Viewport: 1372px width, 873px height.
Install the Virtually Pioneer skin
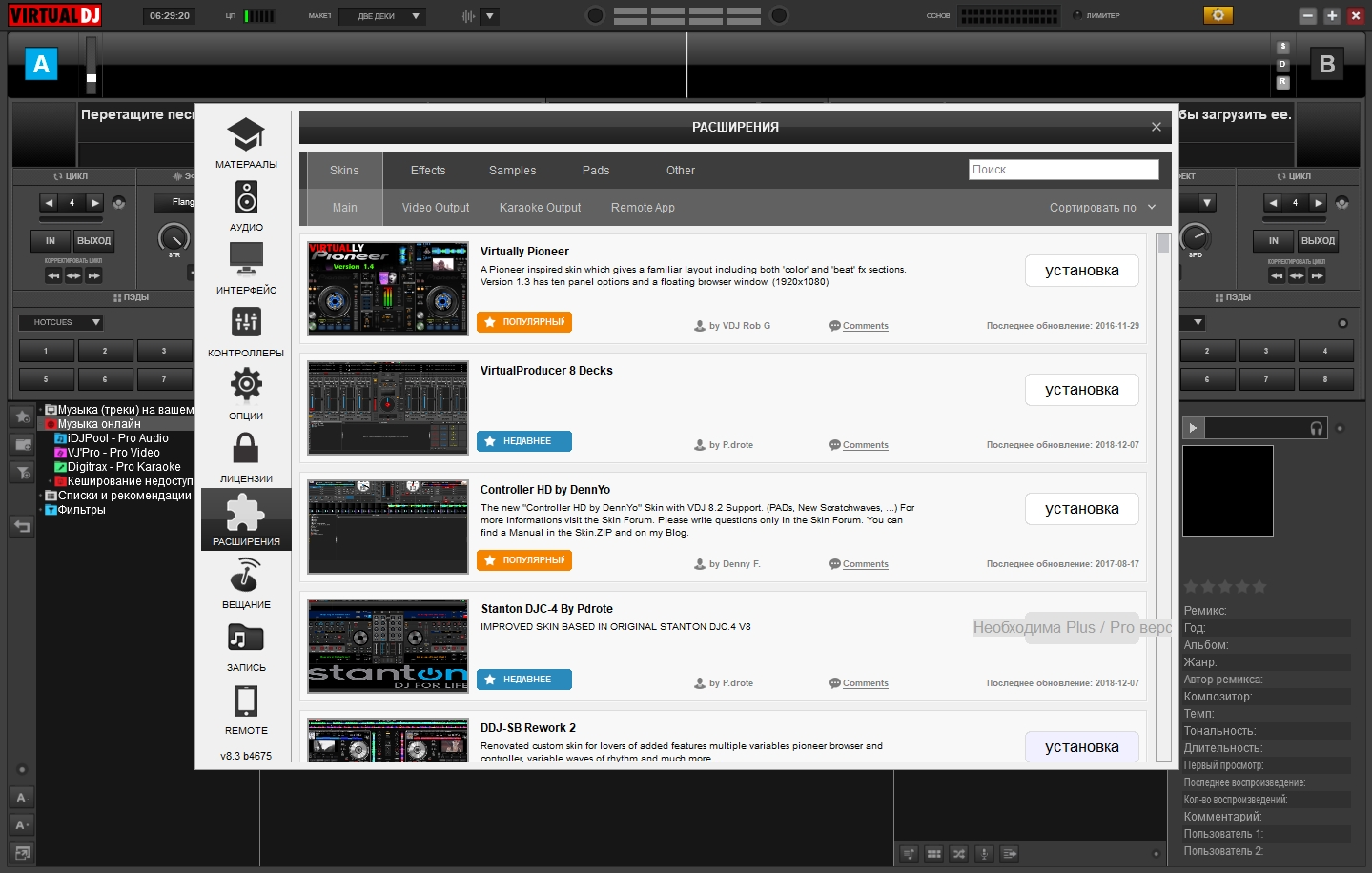click(x=1082, y=271)
